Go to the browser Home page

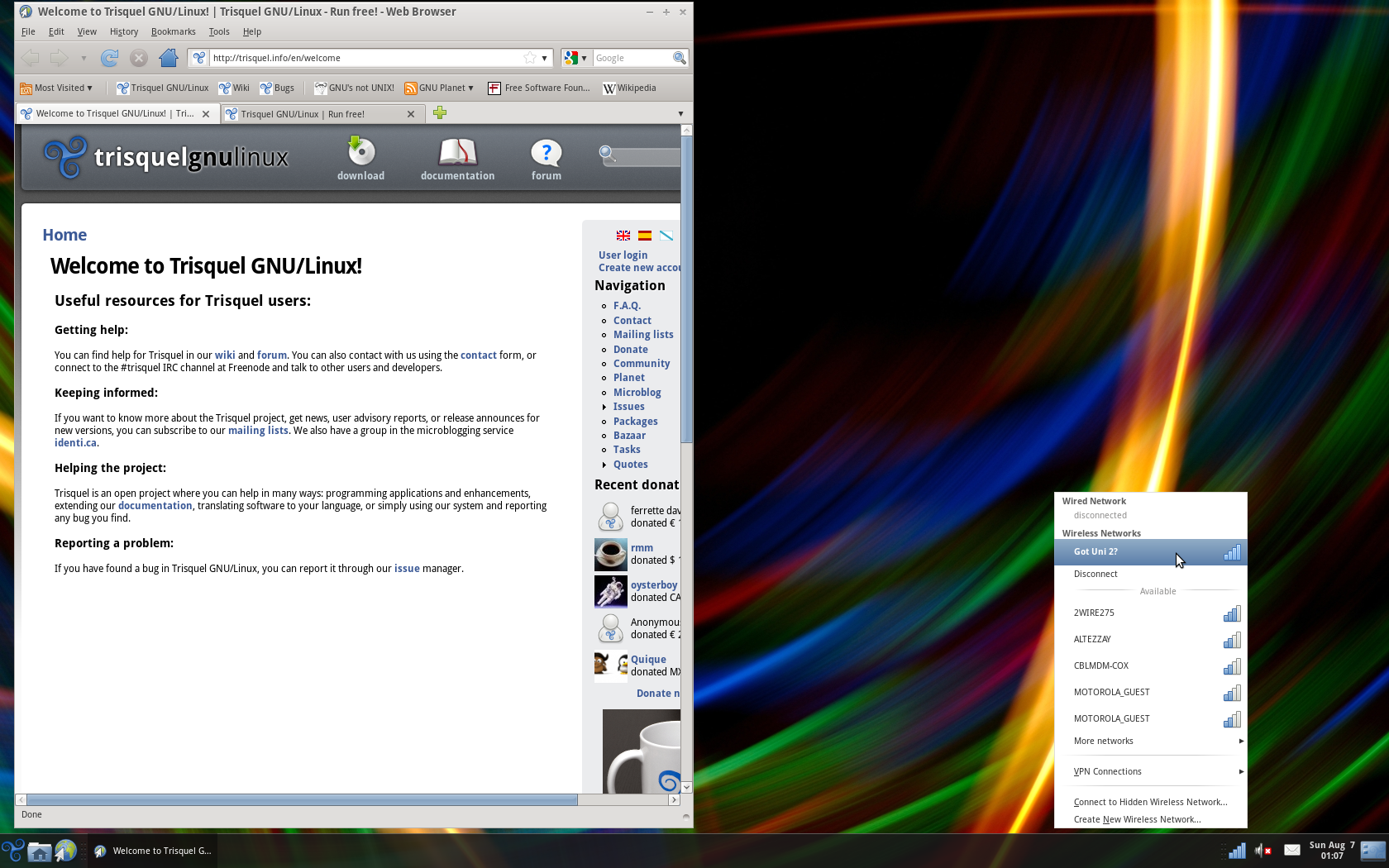(169, 58)
